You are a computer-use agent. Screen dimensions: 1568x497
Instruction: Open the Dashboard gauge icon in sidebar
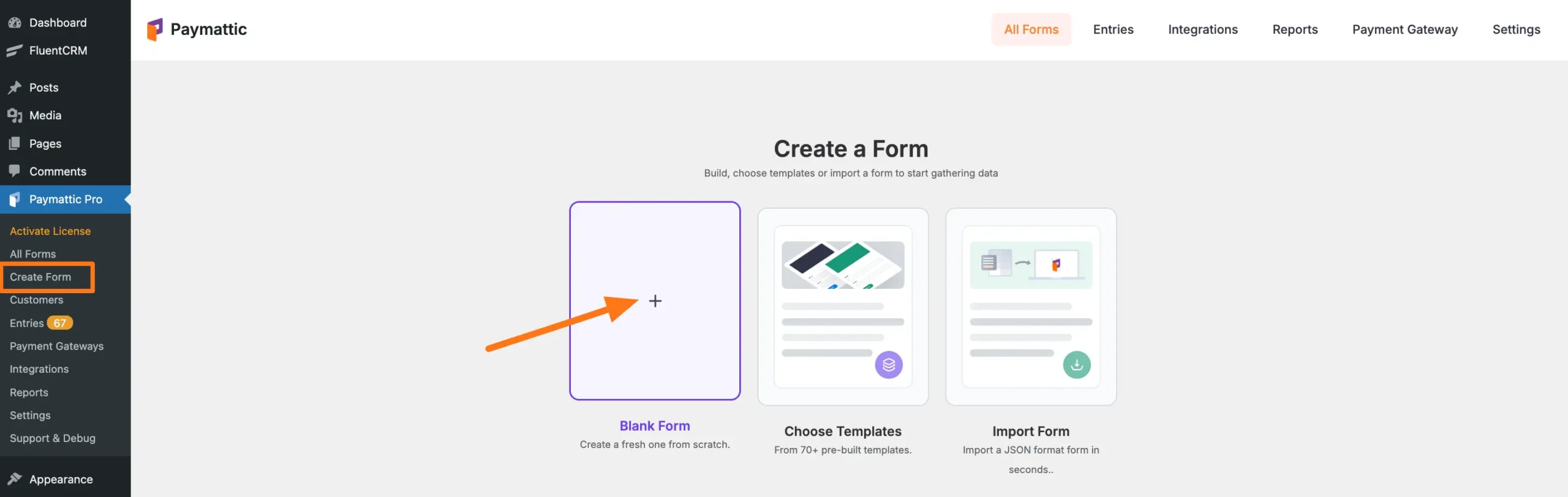pos(15,22)
